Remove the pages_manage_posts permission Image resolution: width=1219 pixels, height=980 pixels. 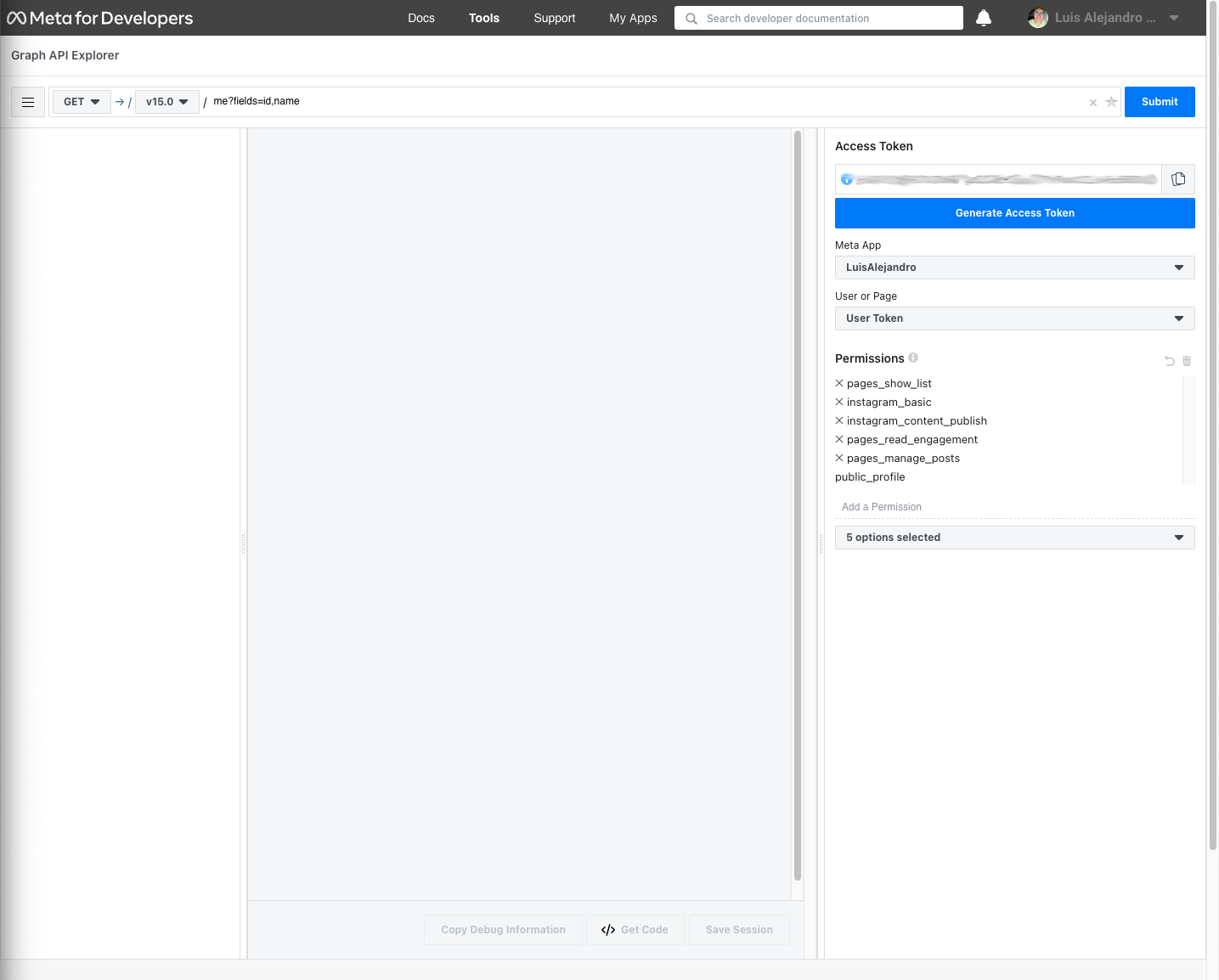[x=839, y=458]
